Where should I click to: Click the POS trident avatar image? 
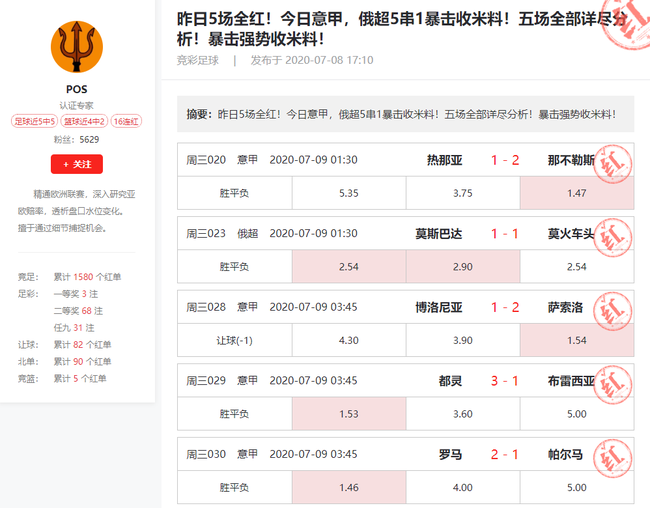pyautogui.click(x=77, y=47)
